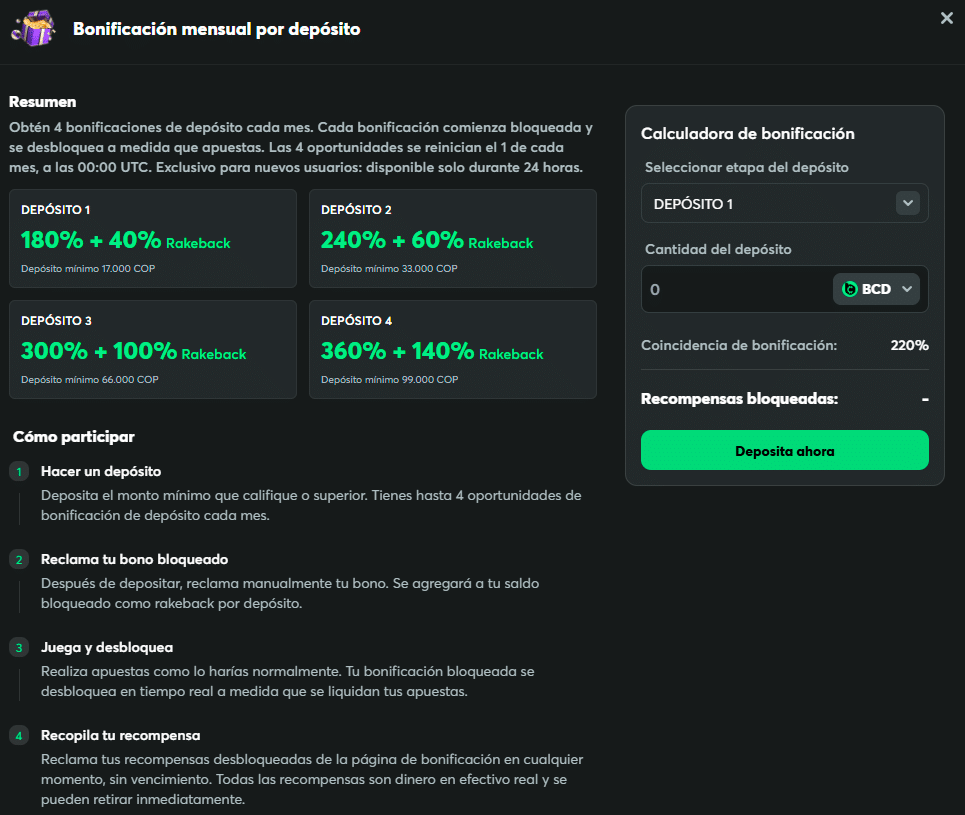Image resolution: width=965 pixels, height=815 pixels.
Task: Click the "Depósito mínimo 99.000 COP" text
Action: 390,380
